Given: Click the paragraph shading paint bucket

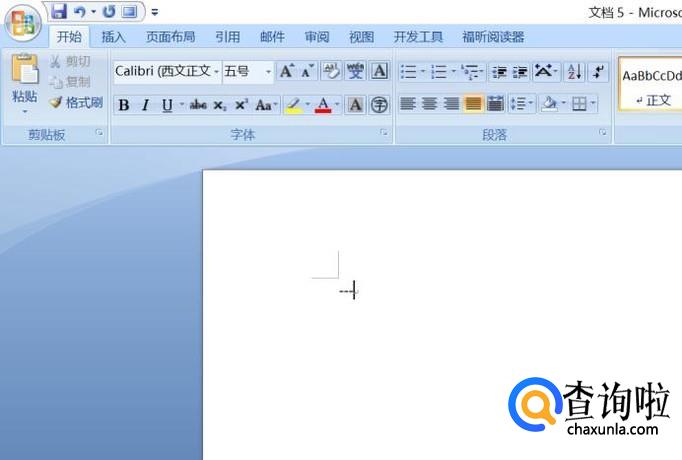Looking at the screenshot, I should 549,104.
